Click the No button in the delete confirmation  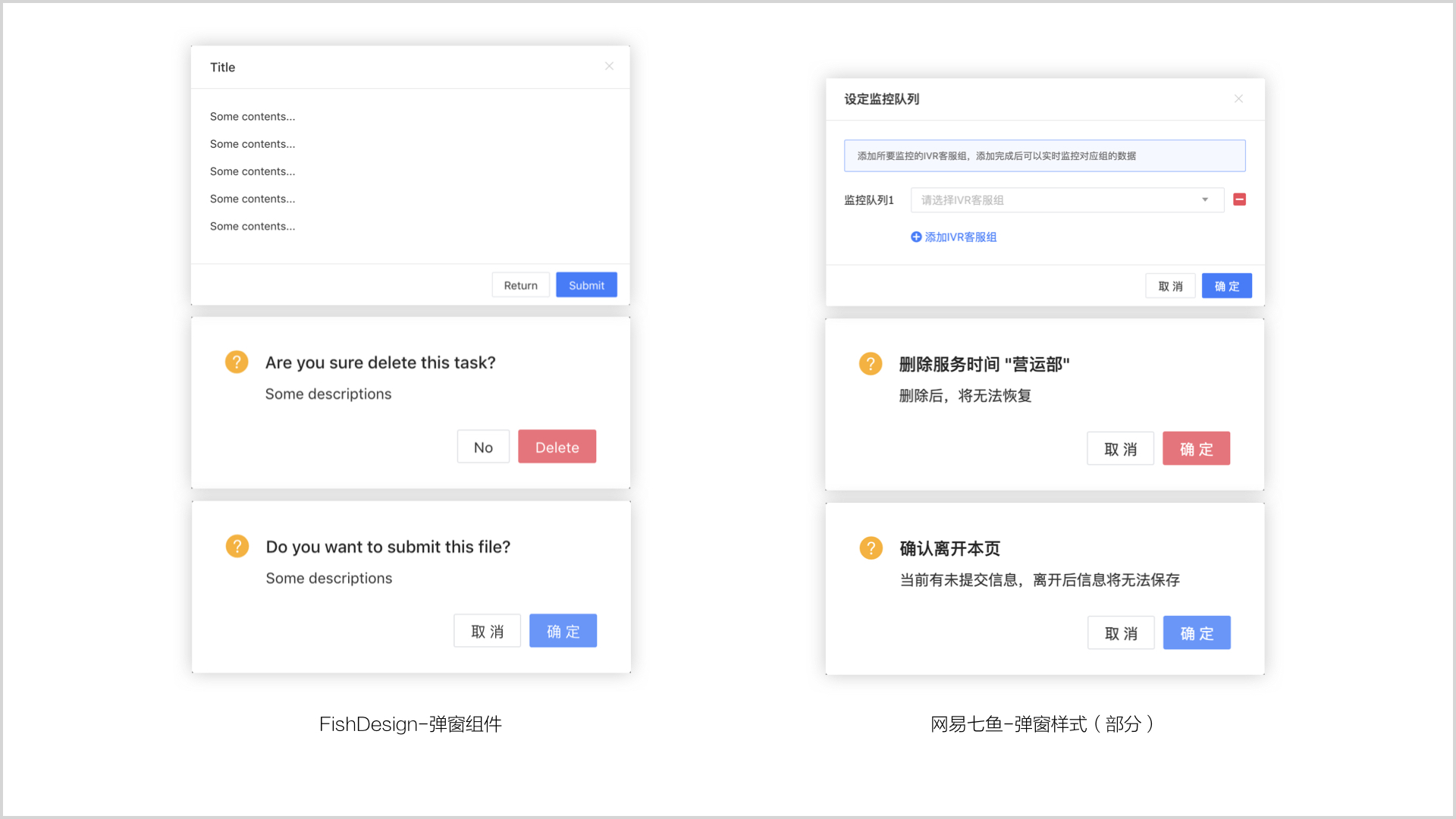(x=483, y=447)
